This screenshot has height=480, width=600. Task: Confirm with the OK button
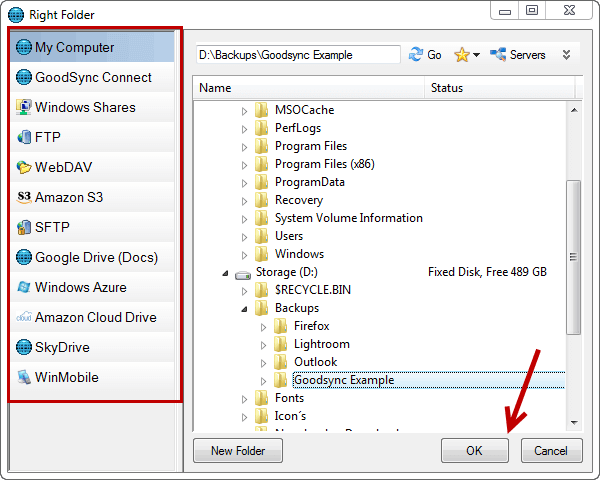click(x=474, y=451)
